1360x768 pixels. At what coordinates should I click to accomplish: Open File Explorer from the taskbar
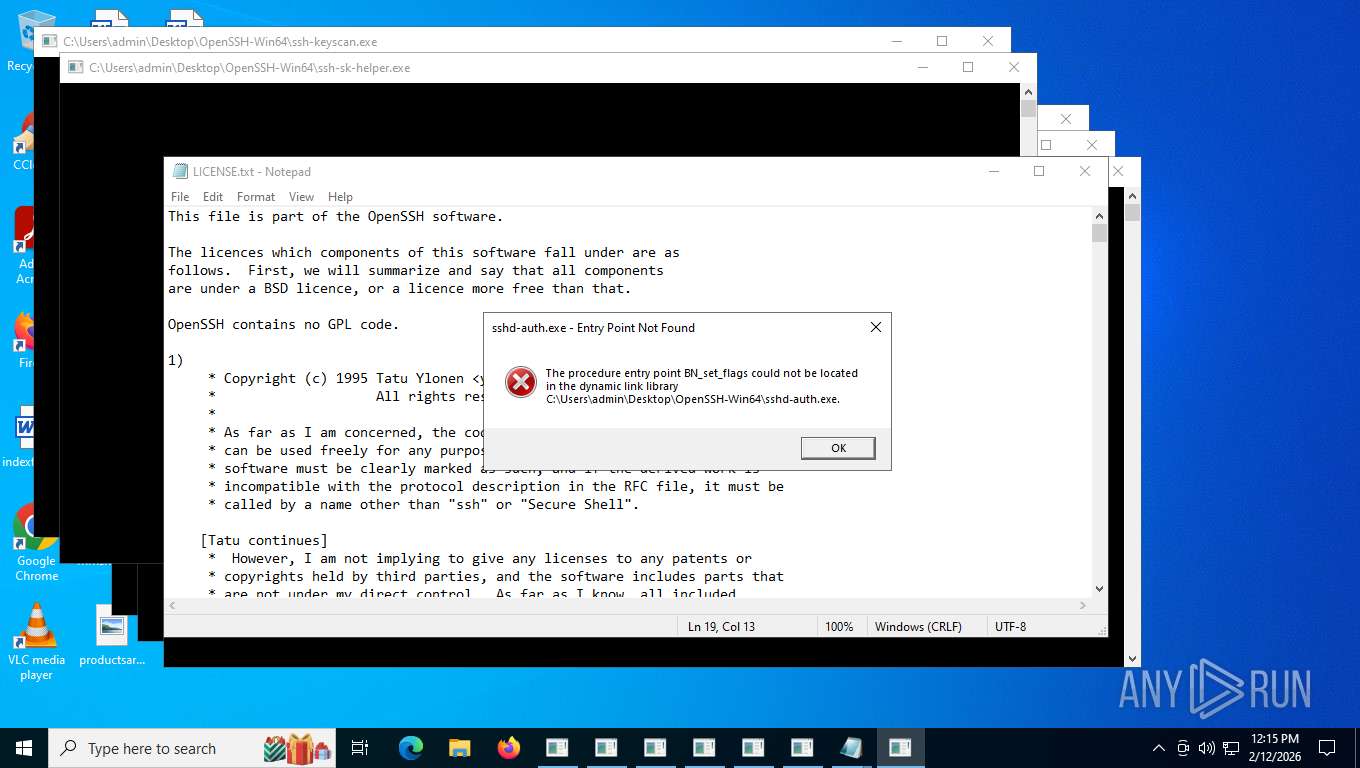(x=460, y=748)
